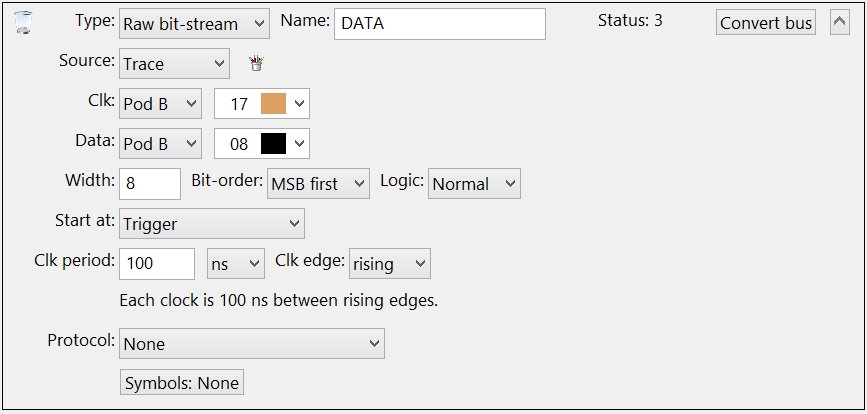Image resolution: width=867 pixels, height=414 pixels.
Task: Click the Convert bus button
Action: [766, 23]
